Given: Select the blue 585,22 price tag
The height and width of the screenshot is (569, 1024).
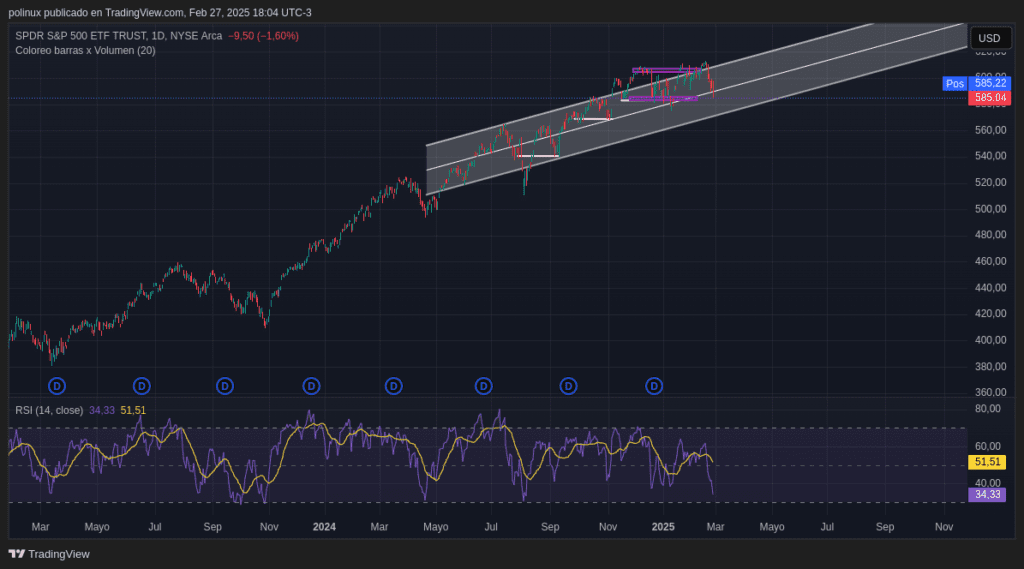Looking at the screenshot, I should click(x=990, y=84).
